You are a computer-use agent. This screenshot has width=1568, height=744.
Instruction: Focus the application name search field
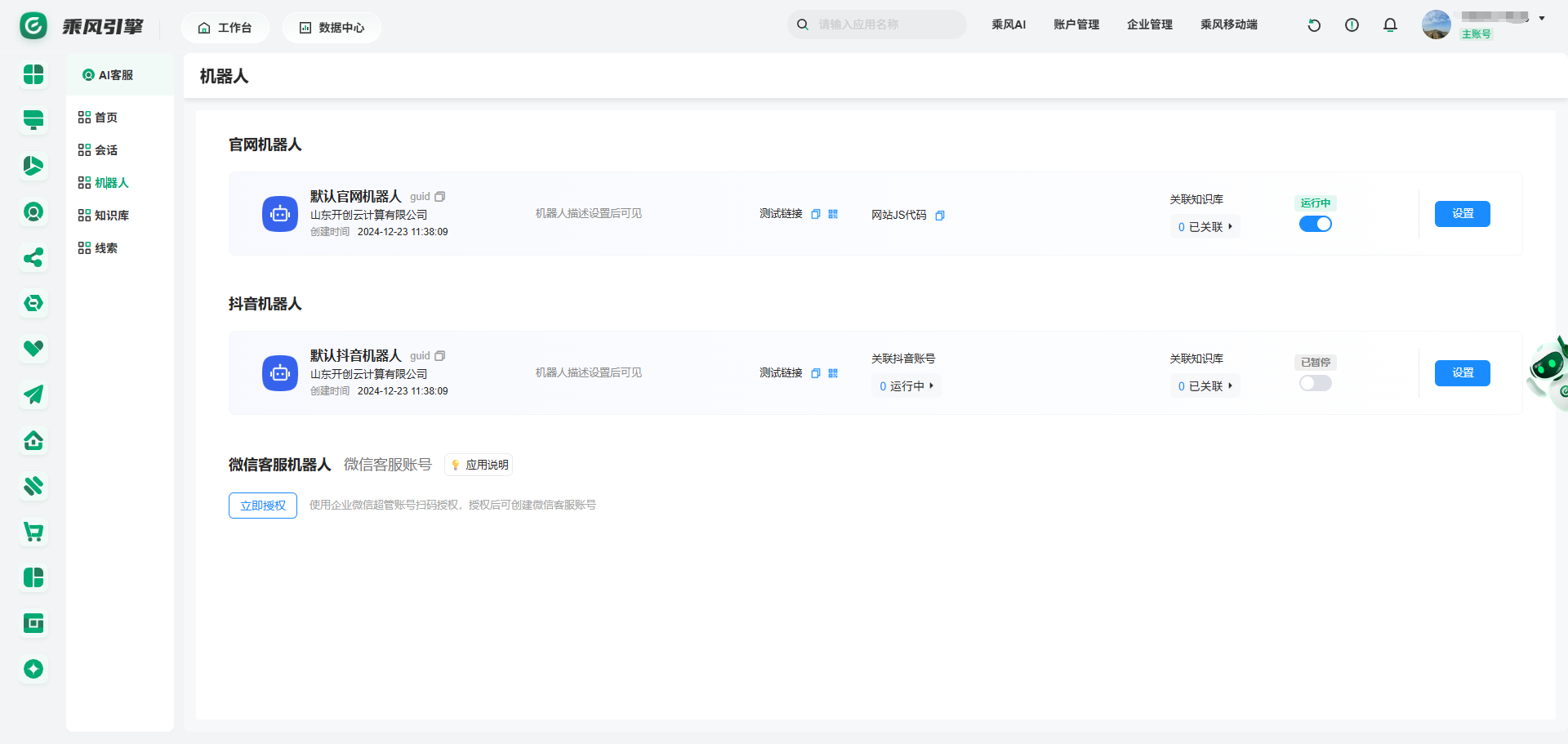(886, 25)
